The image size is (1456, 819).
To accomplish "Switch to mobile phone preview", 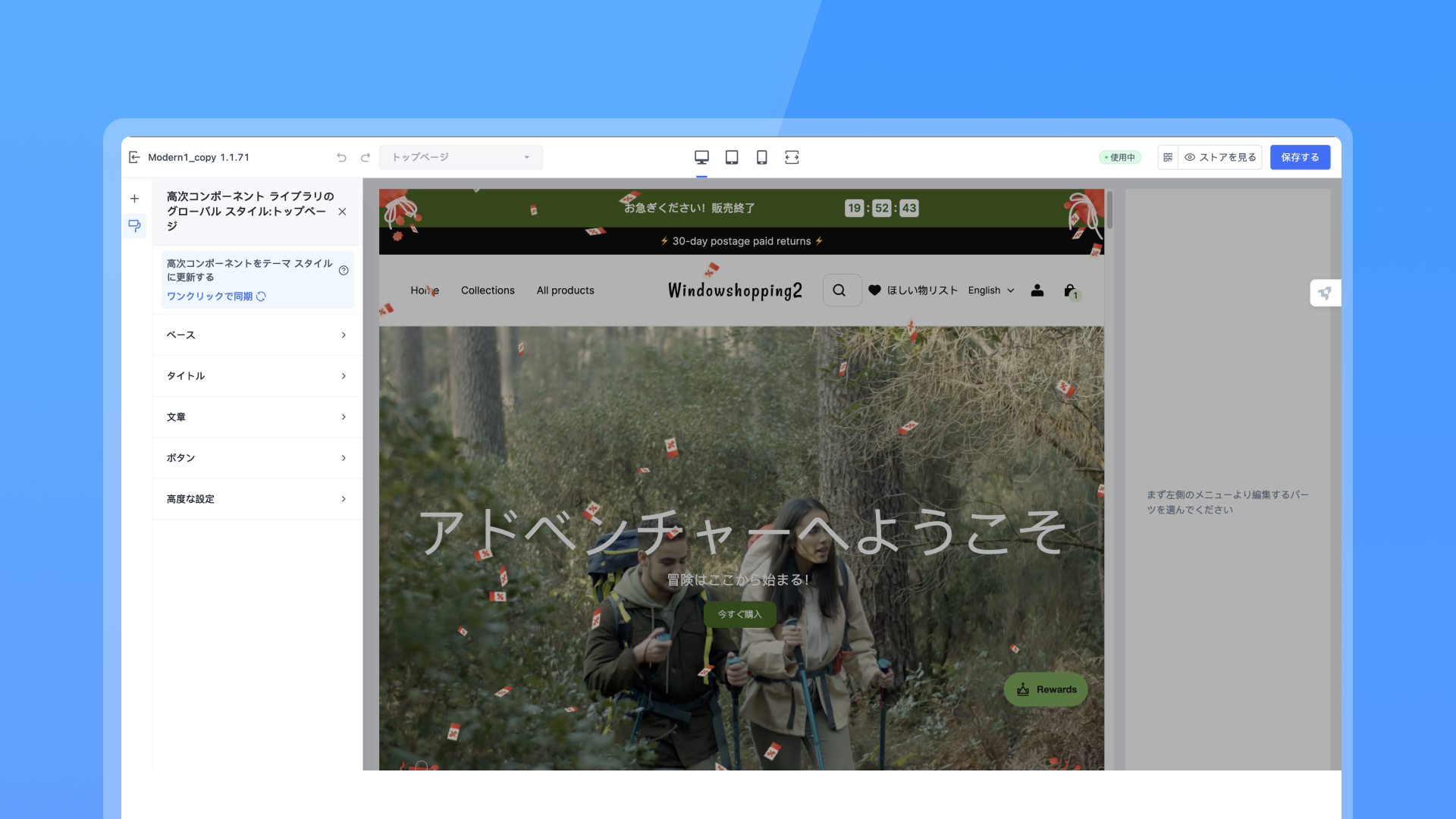I will point(761,157).
